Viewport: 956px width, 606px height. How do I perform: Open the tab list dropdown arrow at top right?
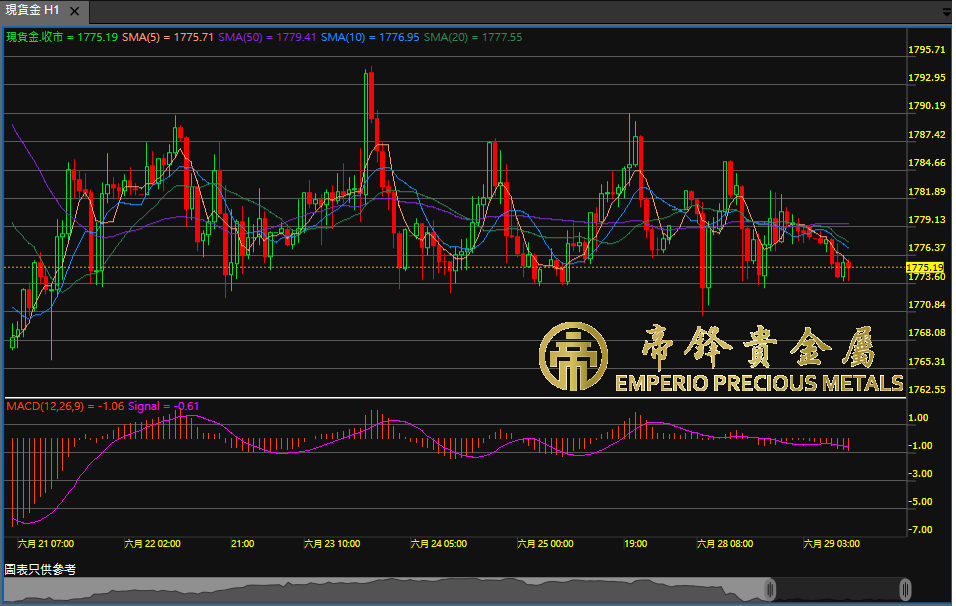tap(946, 12)
